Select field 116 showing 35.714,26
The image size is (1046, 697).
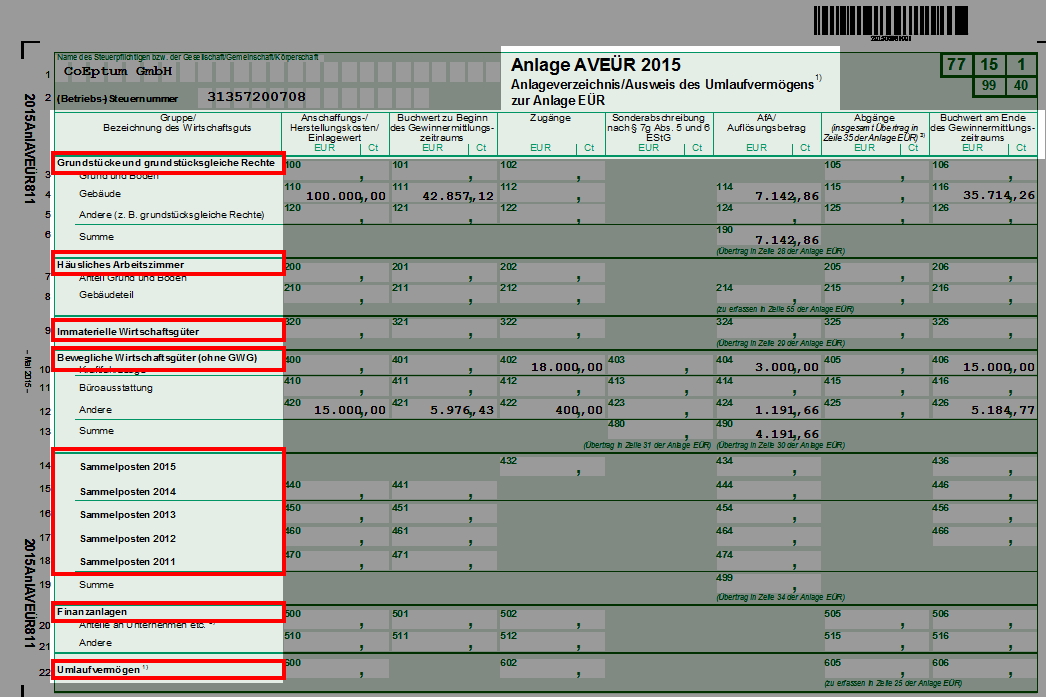pyautogui.click(x=983, y=195)
